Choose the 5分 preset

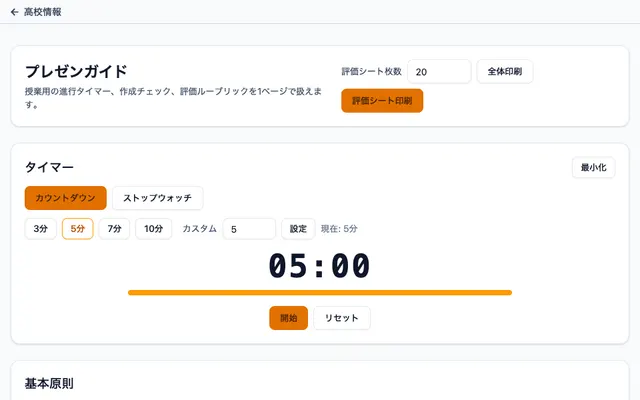tap(78, 229)
